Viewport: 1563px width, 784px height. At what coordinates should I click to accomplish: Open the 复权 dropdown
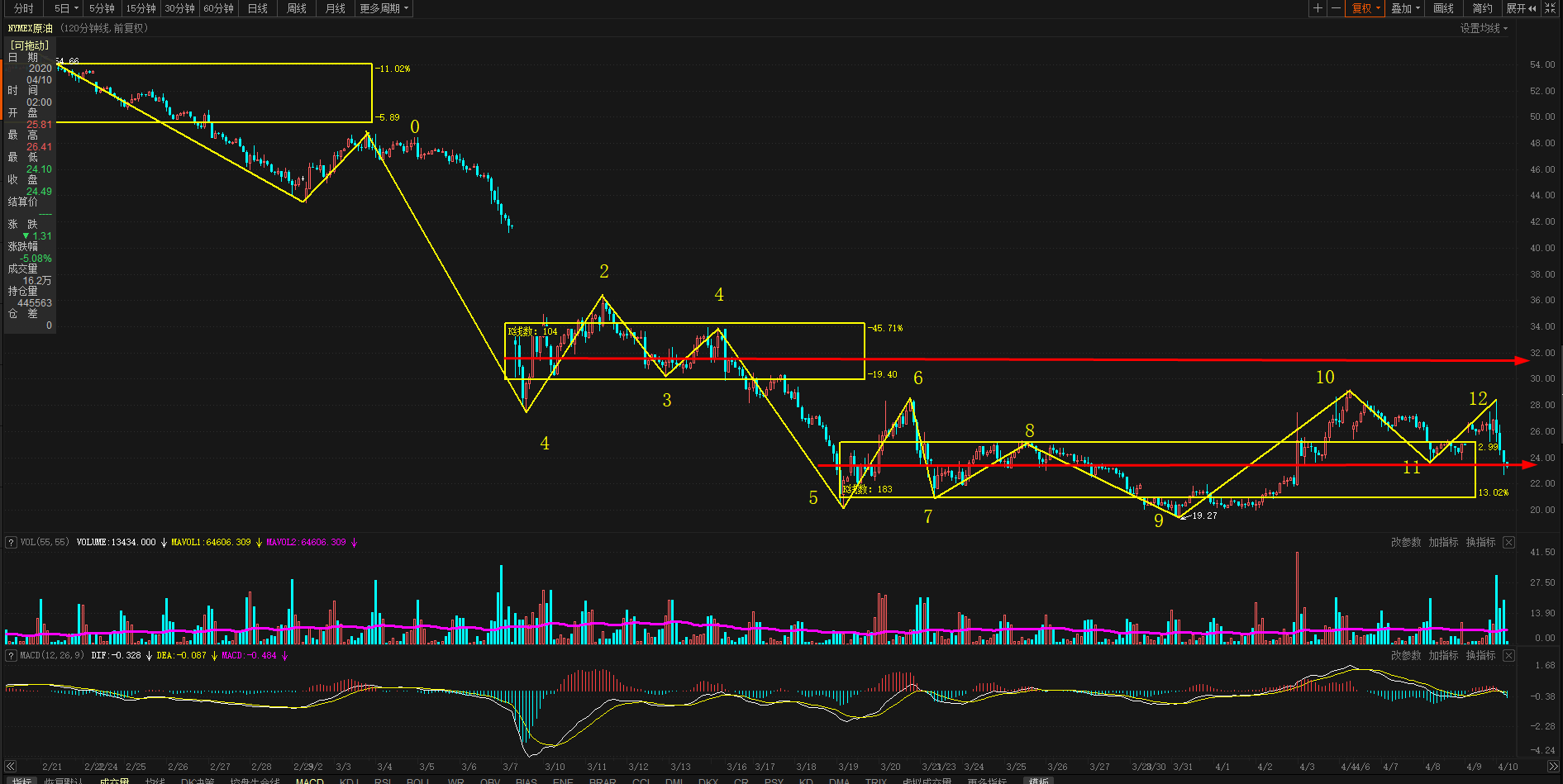[1365, 8]
